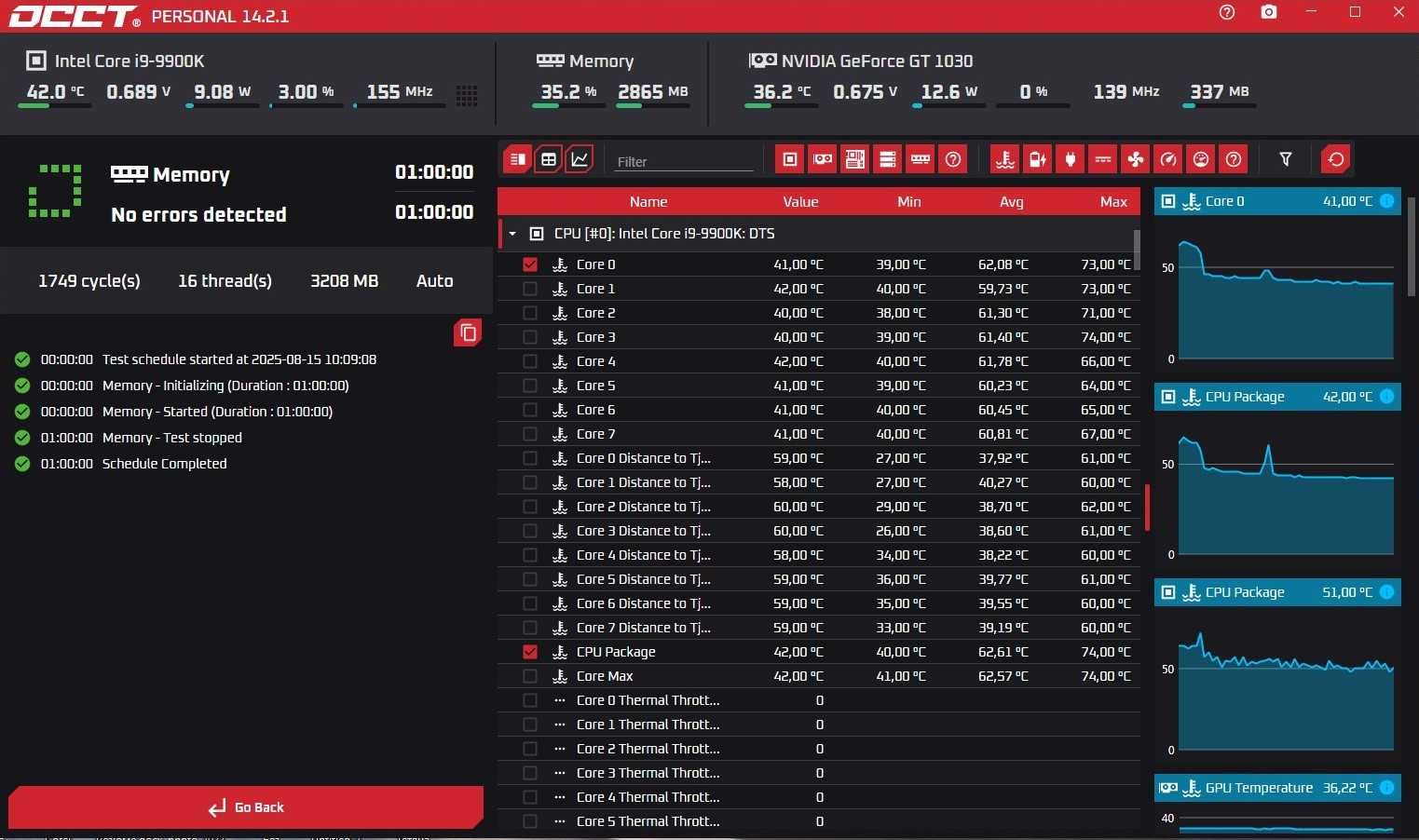Sort table by Avg column
This screenshot has height=840, width=1419.
(x=1012, y=202)
